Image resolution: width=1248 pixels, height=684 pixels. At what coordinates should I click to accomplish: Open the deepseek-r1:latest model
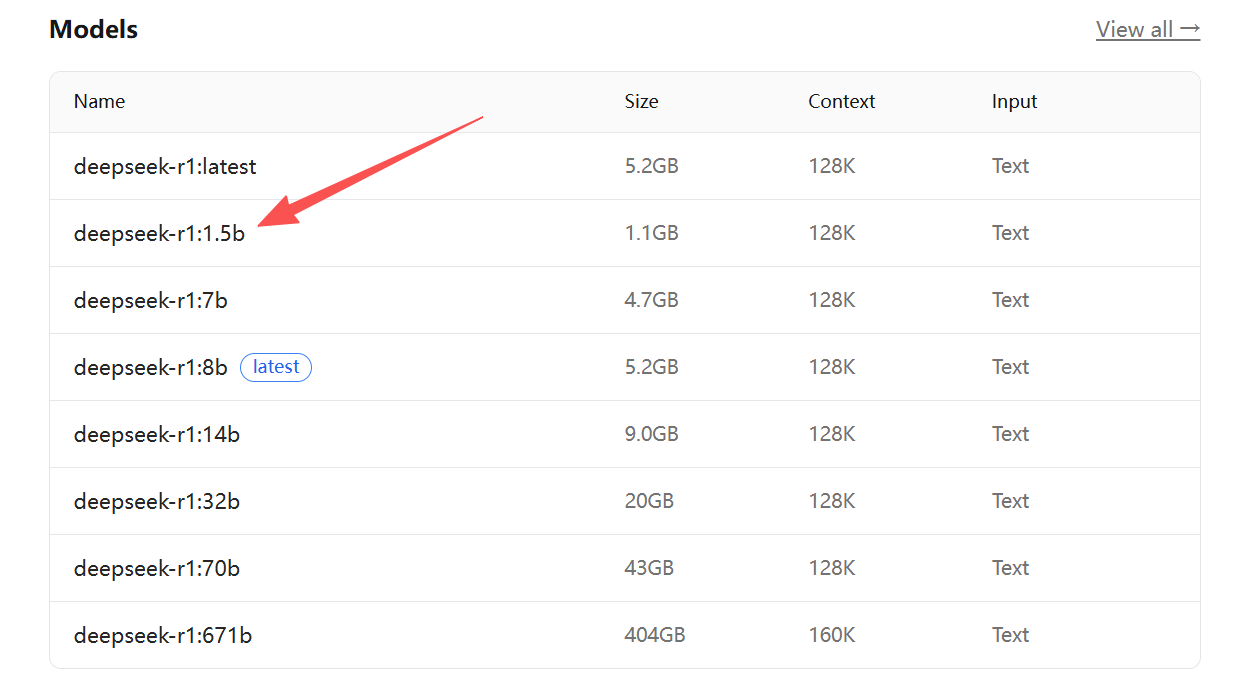[165, 166]
